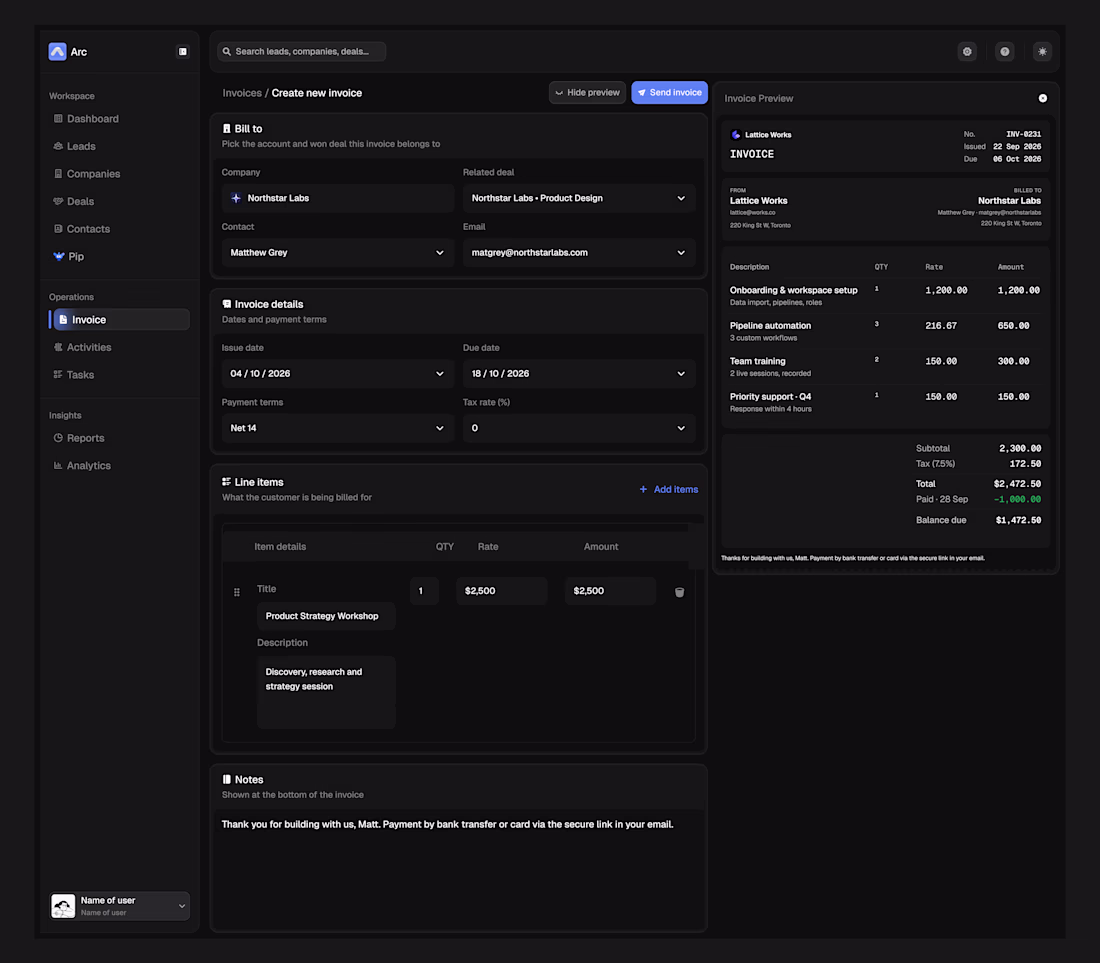Click the line item QTY field
Viewport: 1100px width, 963px height.
pyautogui.click(x=424, y=591)
